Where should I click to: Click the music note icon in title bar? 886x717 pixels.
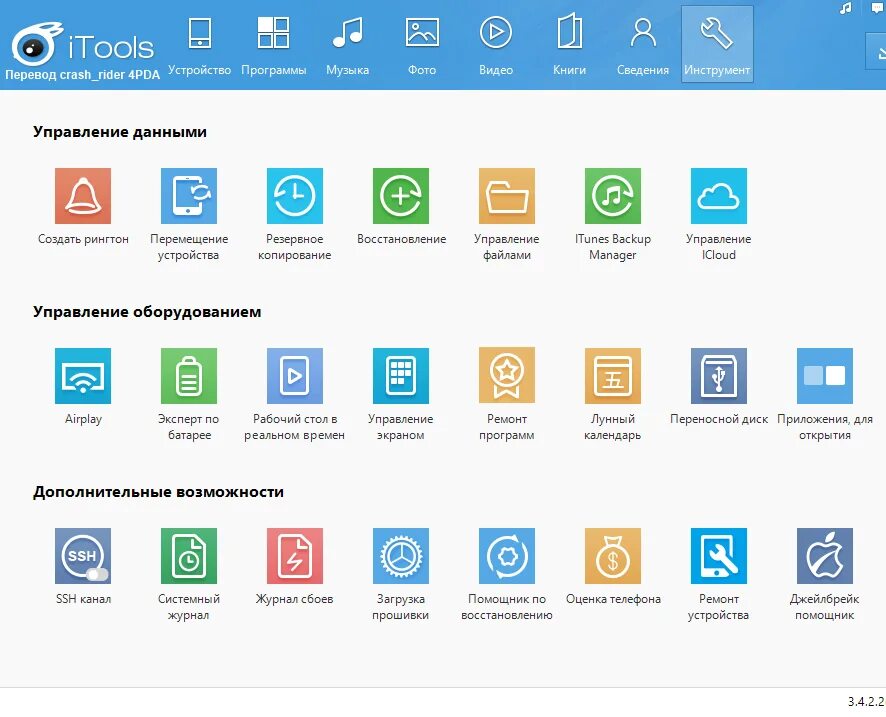[845, 8]
